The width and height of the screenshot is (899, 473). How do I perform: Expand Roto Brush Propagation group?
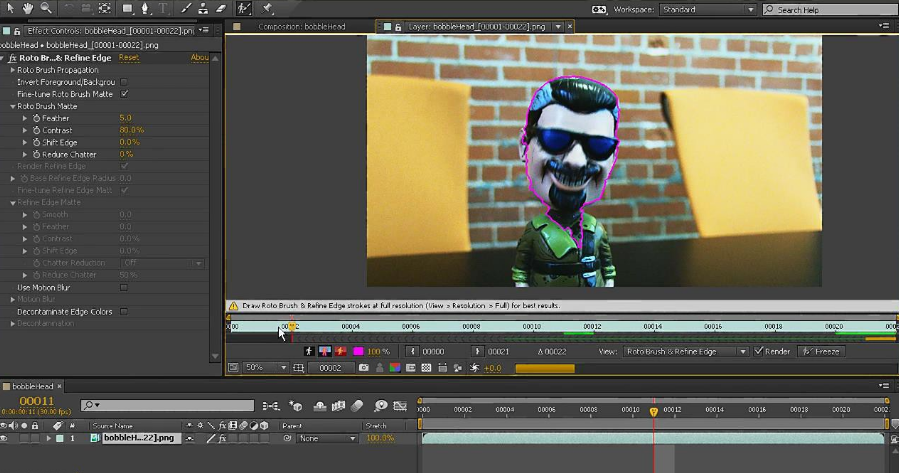pos(13,70)
